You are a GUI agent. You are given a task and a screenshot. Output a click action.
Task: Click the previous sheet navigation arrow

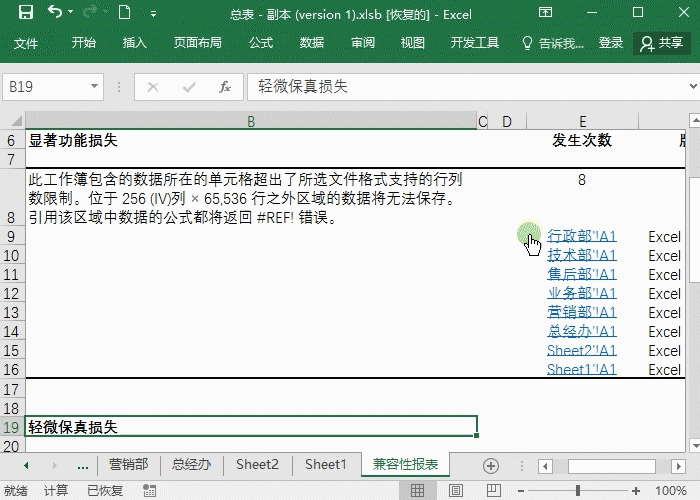(26, 466)
